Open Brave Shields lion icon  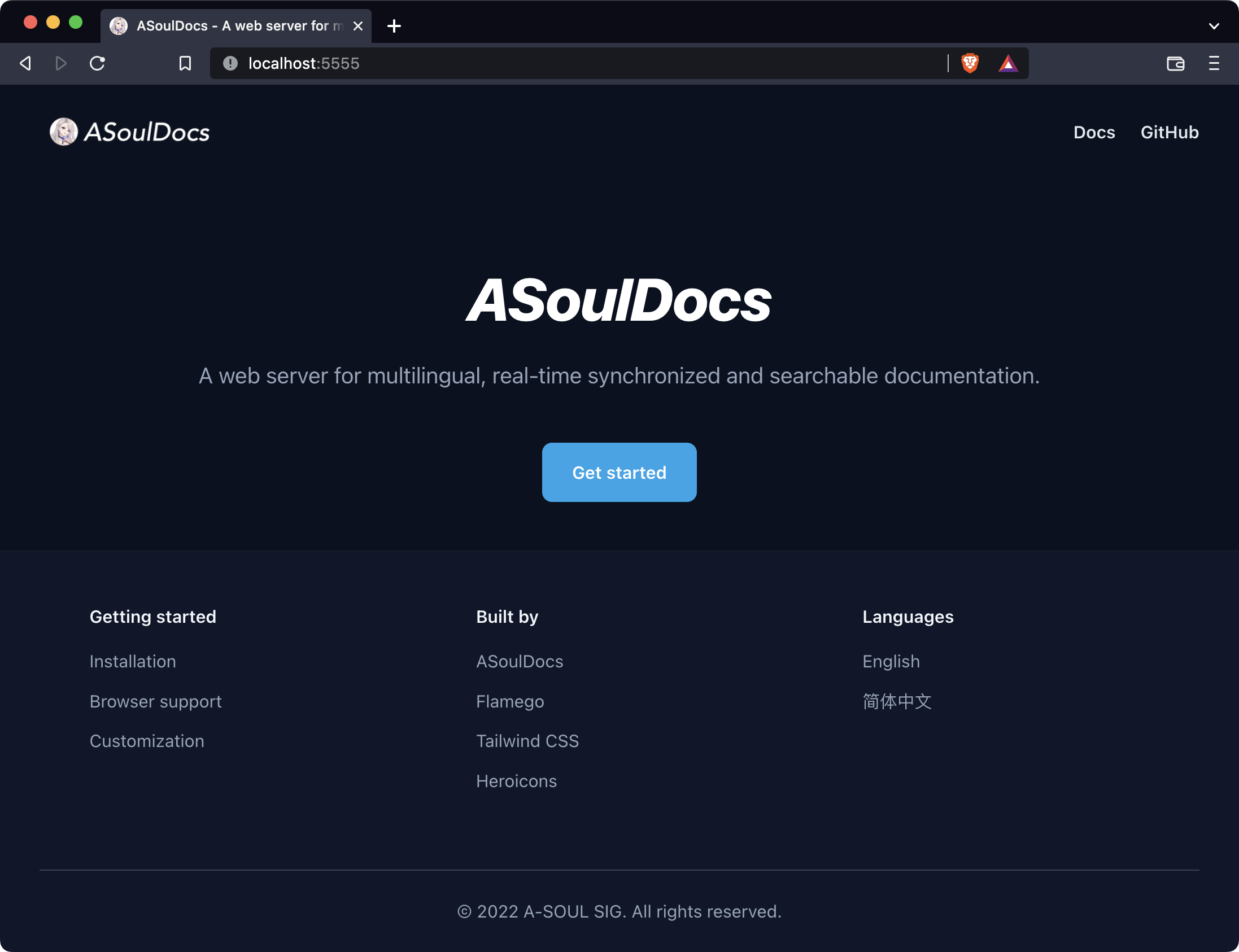pyautogui.click(x=970, y=63)
